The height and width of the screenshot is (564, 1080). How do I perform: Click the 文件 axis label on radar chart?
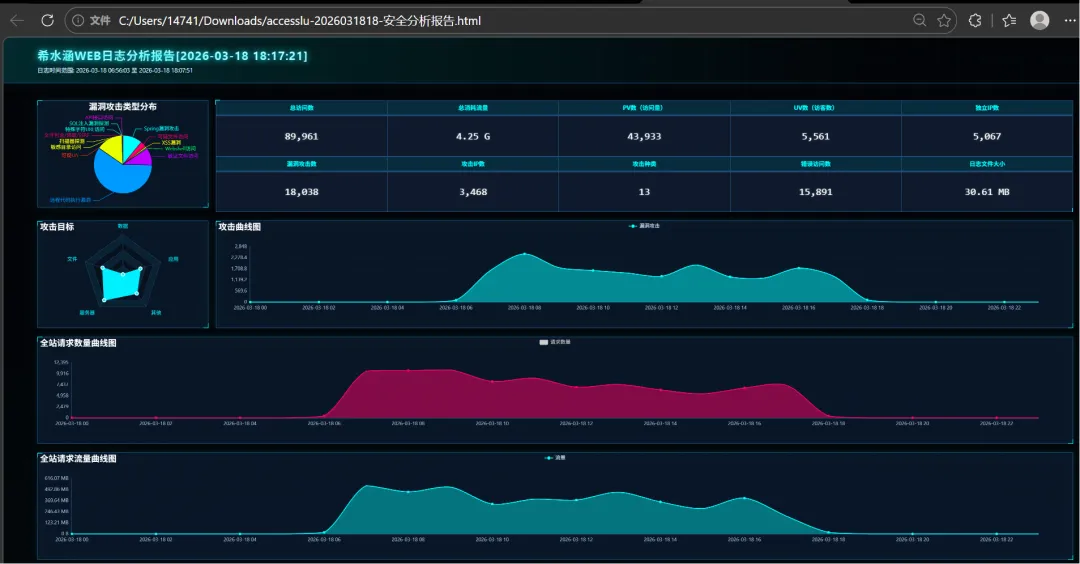[x=72, y=259]
